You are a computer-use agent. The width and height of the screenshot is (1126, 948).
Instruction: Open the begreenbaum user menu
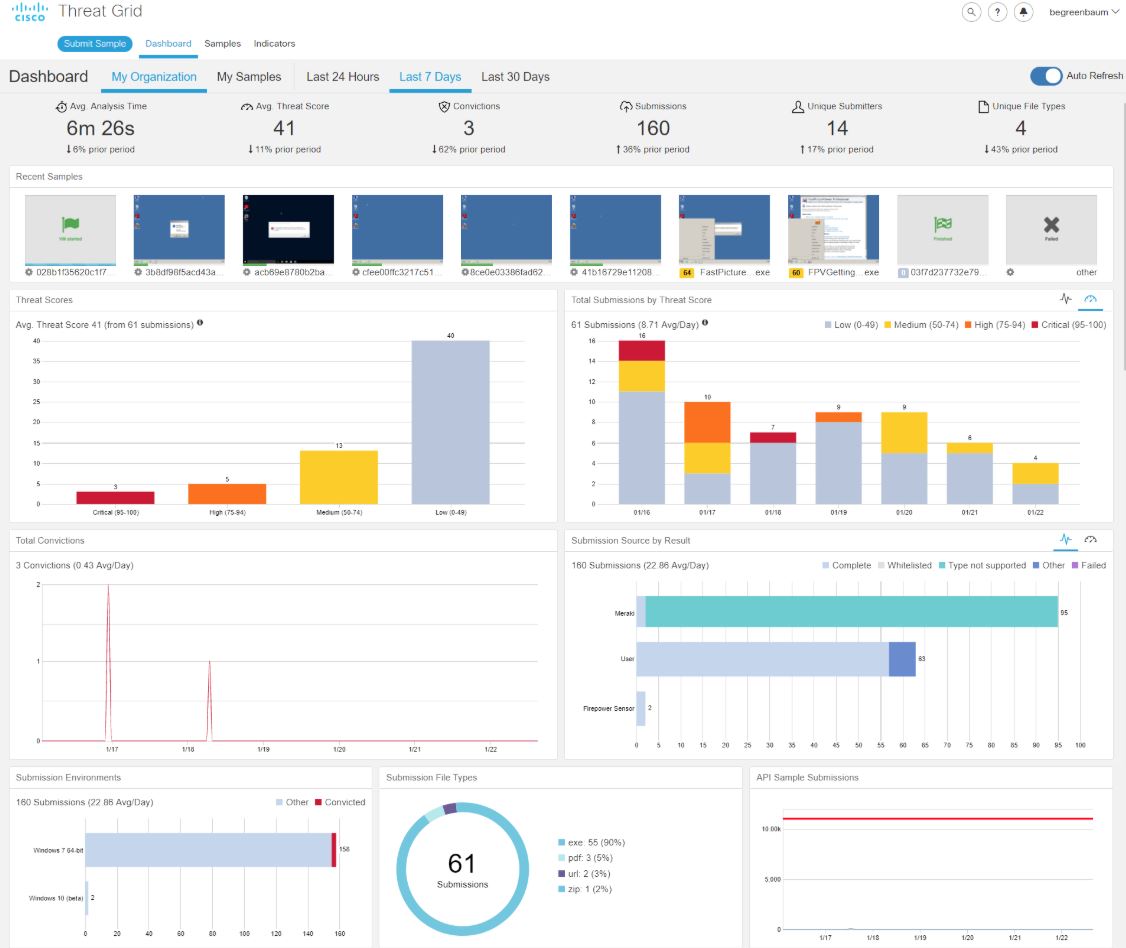point(1085,12)
